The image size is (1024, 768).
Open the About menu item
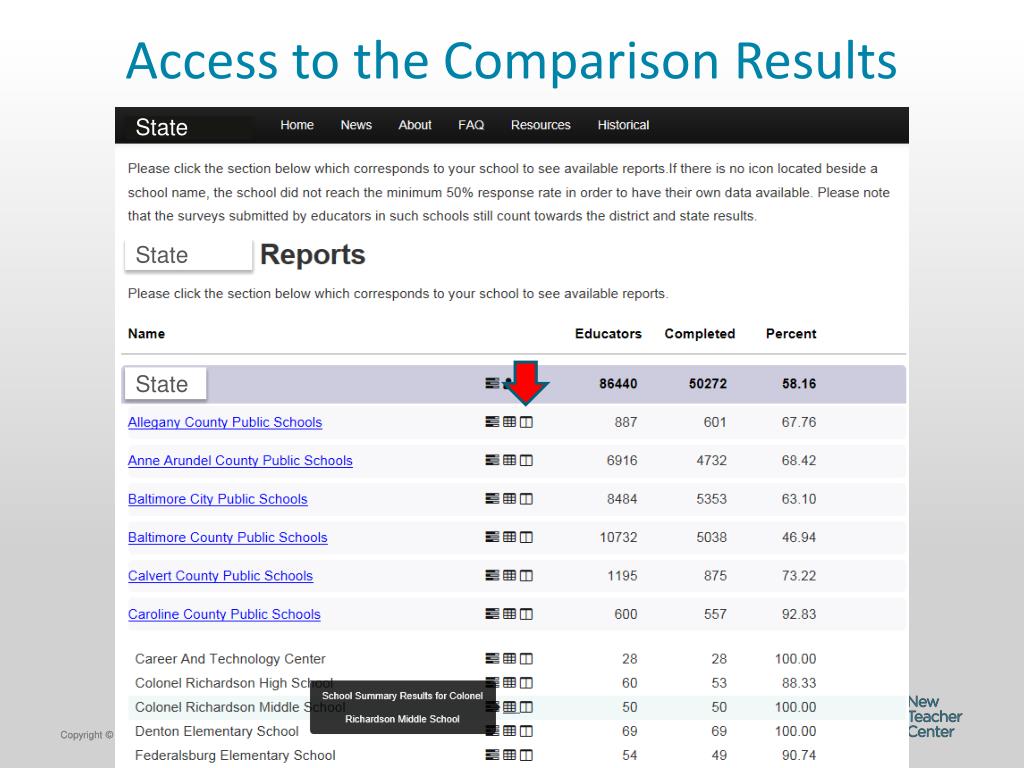pyautogui.click(x=415, y=125)
